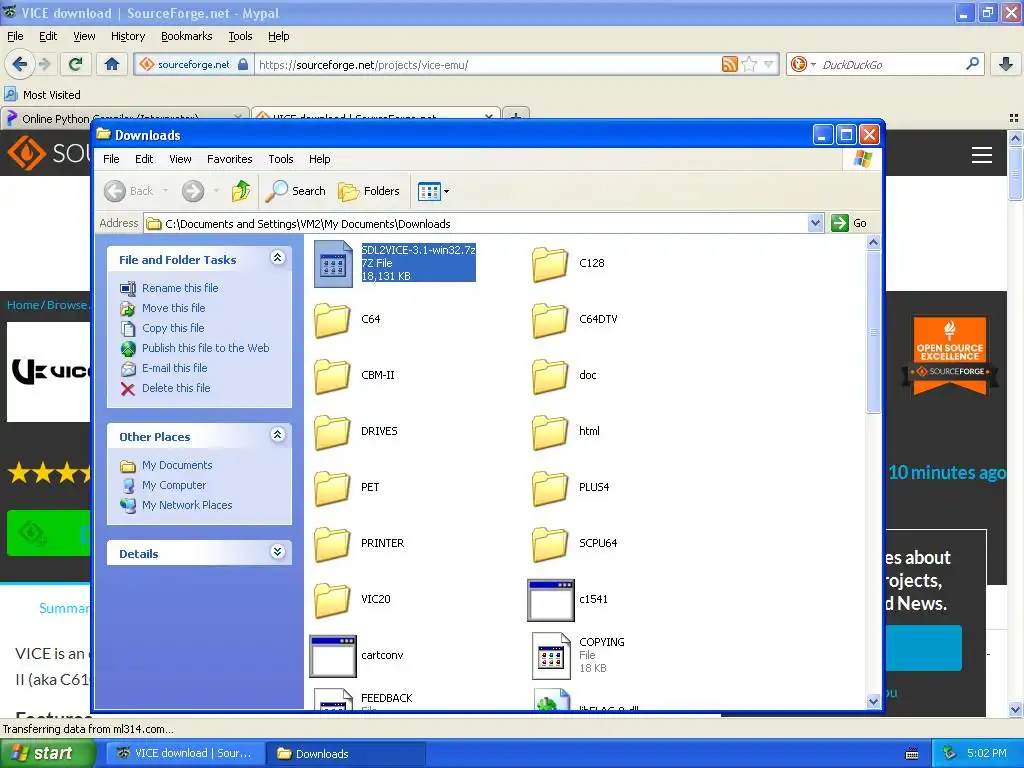Switch to VICE download taskbar button
The width and height of the screenshot is (1024, 768).
[x=185, y=753]
